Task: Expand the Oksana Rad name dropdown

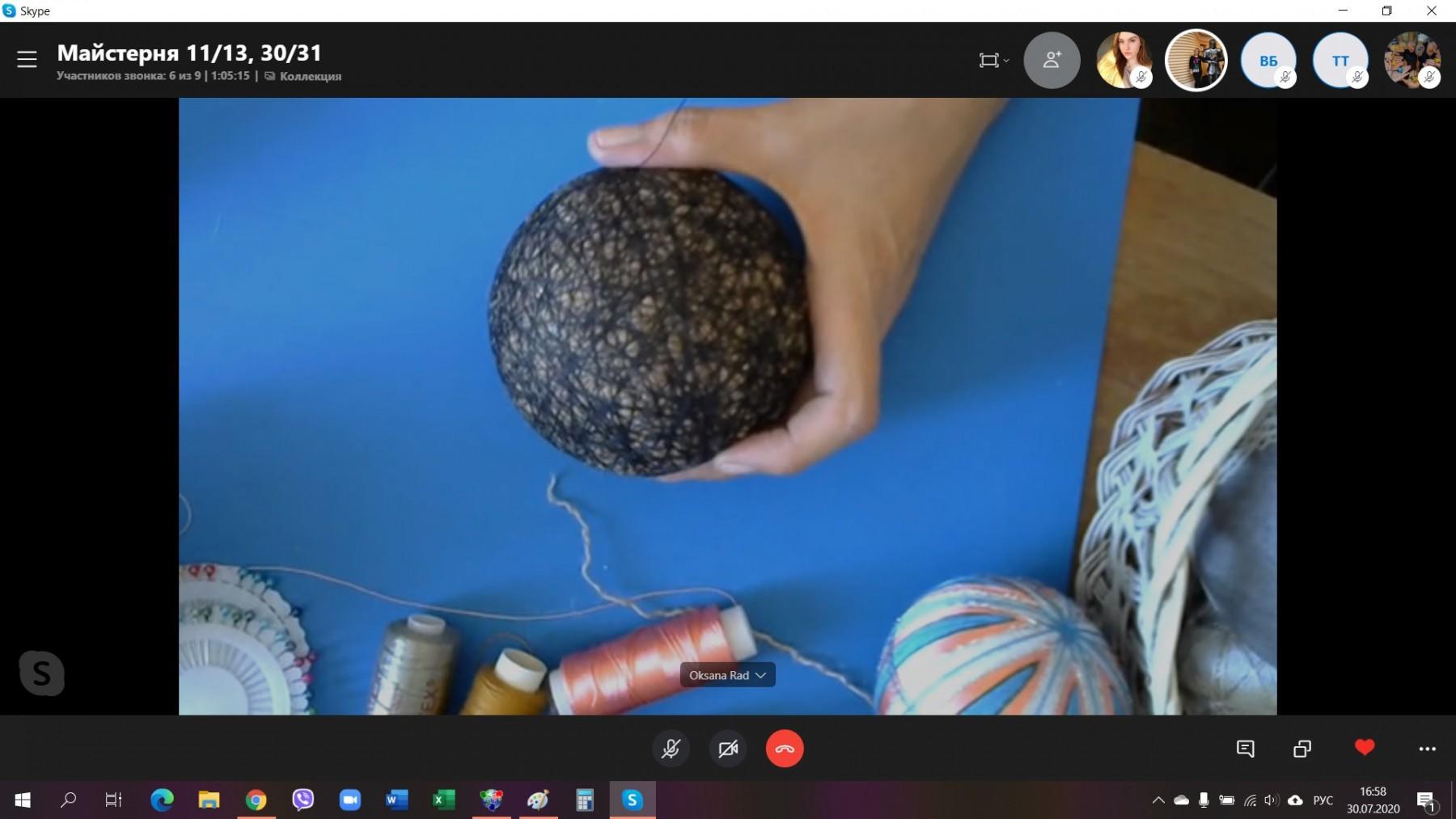Action: [x=727, y=675]
